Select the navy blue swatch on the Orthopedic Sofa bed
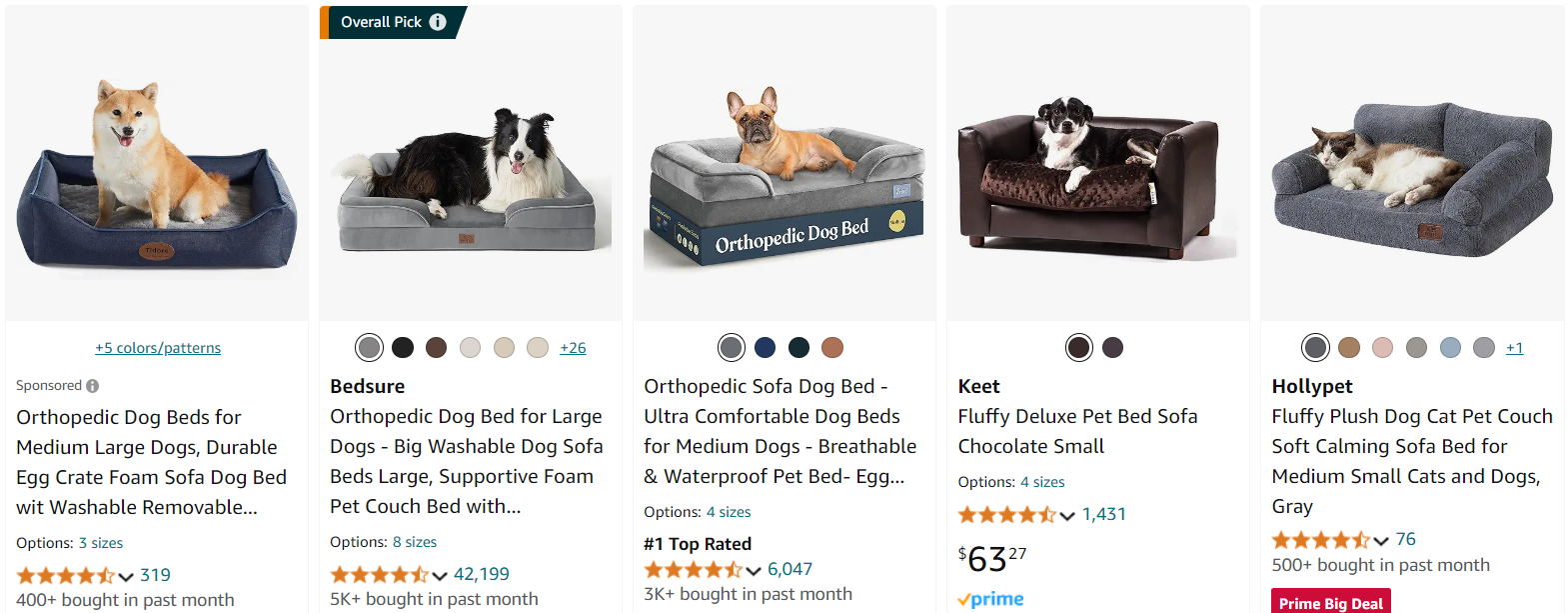Viewport: 1568px width, 613px height. 765,348
